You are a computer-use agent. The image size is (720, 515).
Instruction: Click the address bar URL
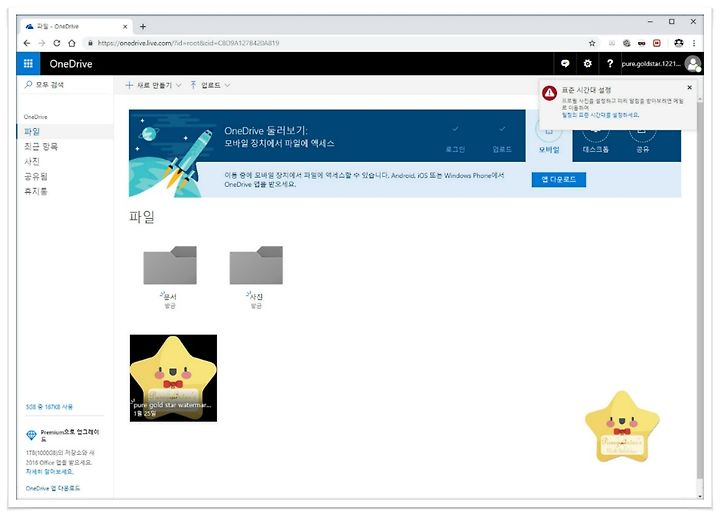tap(188, 43)
